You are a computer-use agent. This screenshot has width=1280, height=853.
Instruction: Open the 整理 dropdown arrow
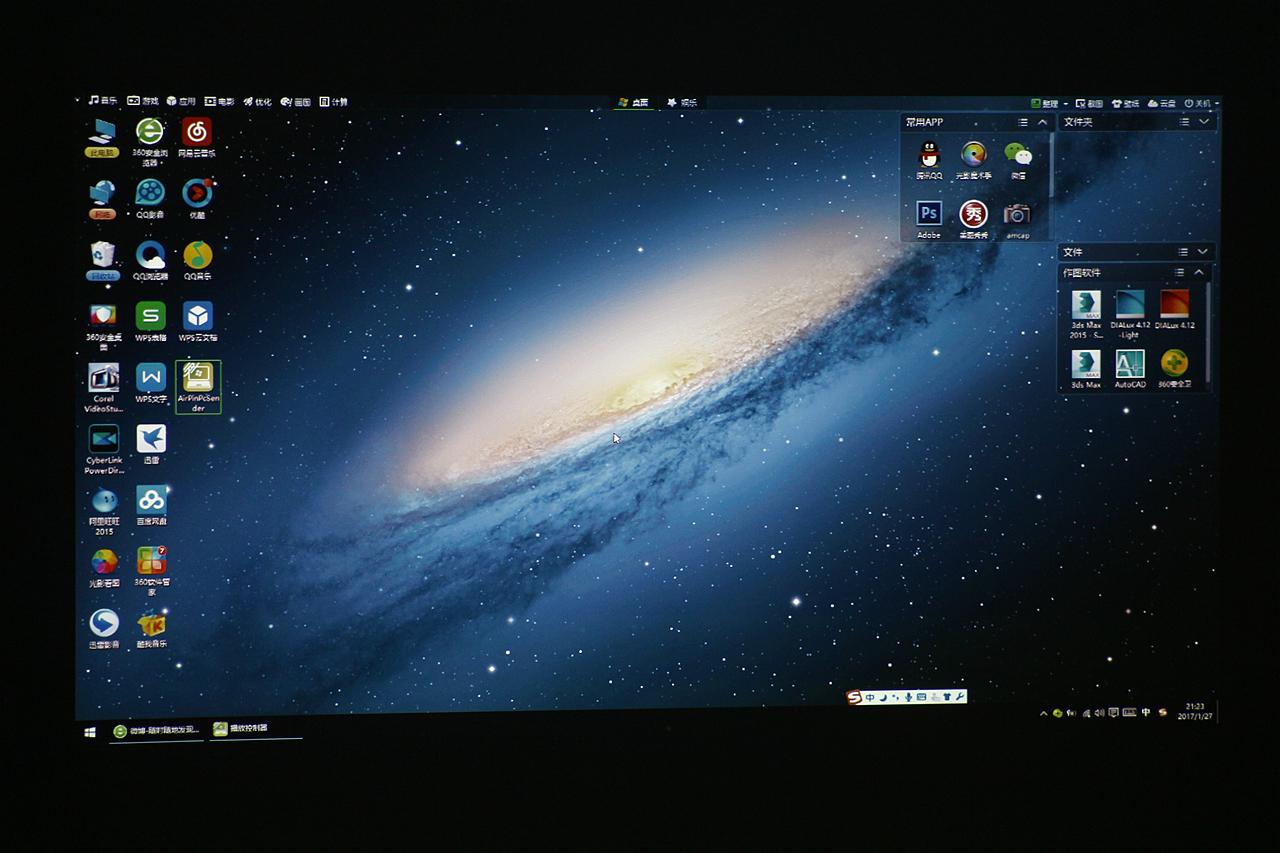[x=1066, y=103]
